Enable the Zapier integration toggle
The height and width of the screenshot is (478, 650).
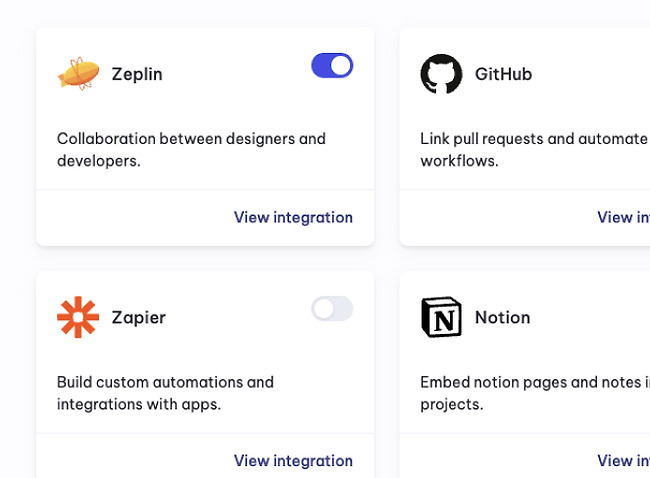[332, 309]
